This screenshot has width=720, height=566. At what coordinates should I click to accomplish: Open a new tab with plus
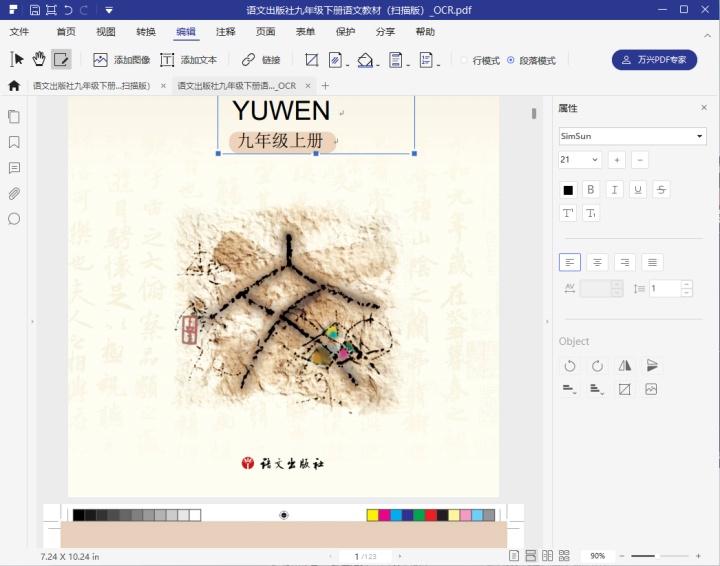325,86
